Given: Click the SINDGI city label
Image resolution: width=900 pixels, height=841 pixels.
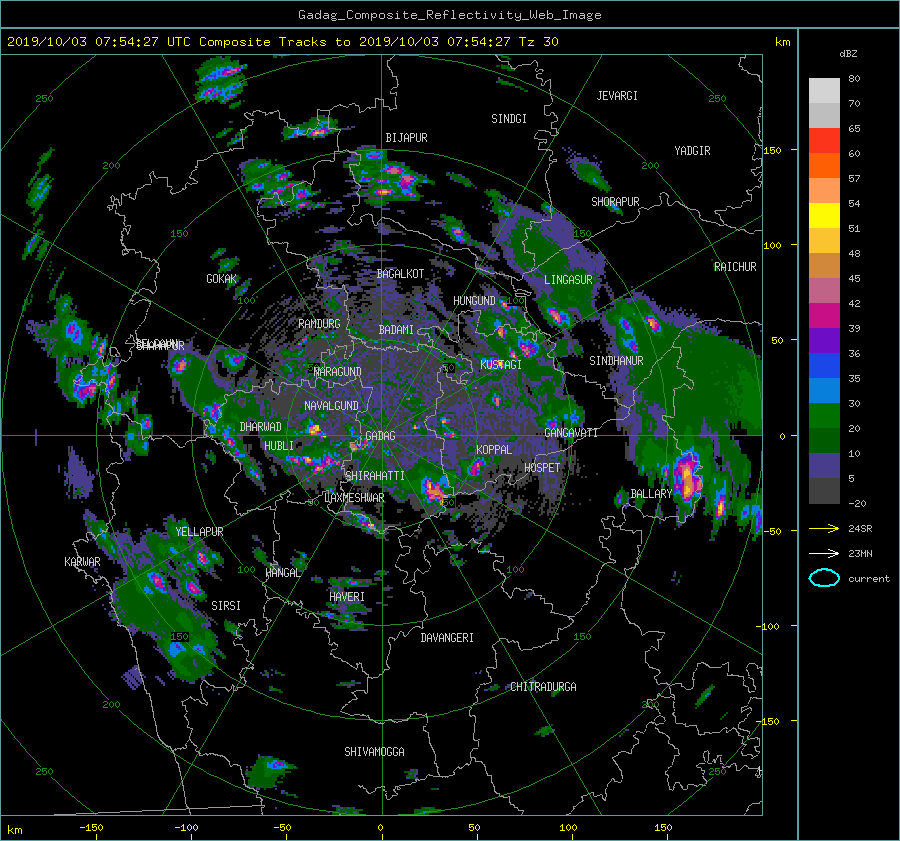Looking at the screenshot, I should click(x=509, y=119).
